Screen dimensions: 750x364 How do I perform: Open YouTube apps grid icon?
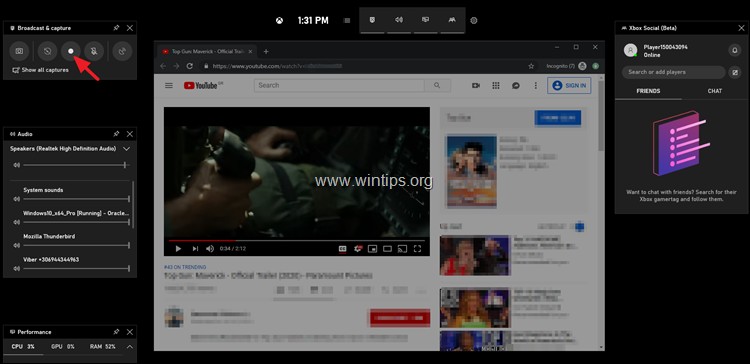[x=496, y=85]
